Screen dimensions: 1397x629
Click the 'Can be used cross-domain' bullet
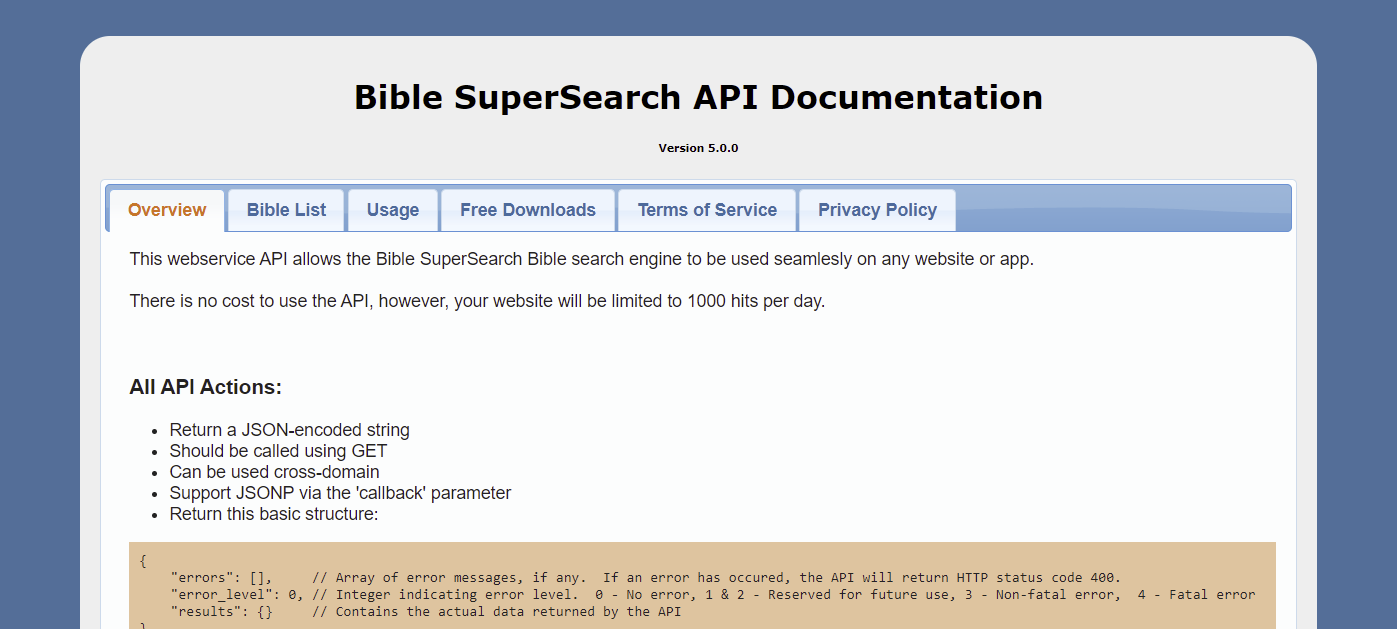274,472
